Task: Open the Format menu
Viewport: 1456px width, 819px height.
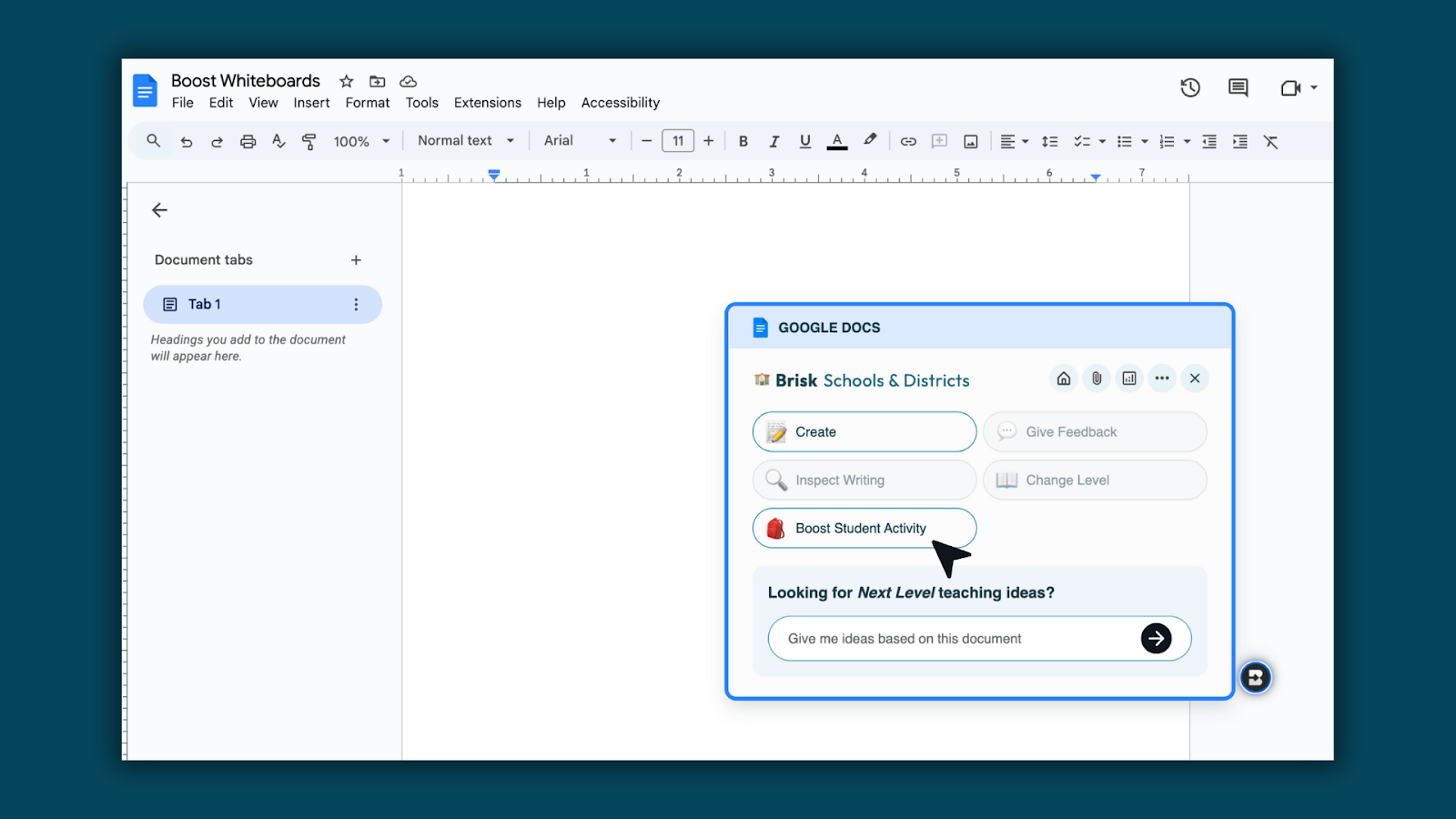Action: pyautogui.click(x=368, y=103)
